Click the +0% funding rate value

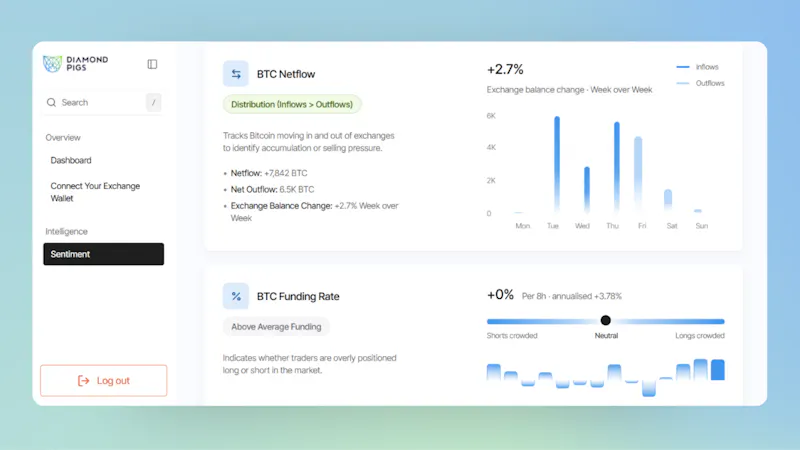click(500, 295)
